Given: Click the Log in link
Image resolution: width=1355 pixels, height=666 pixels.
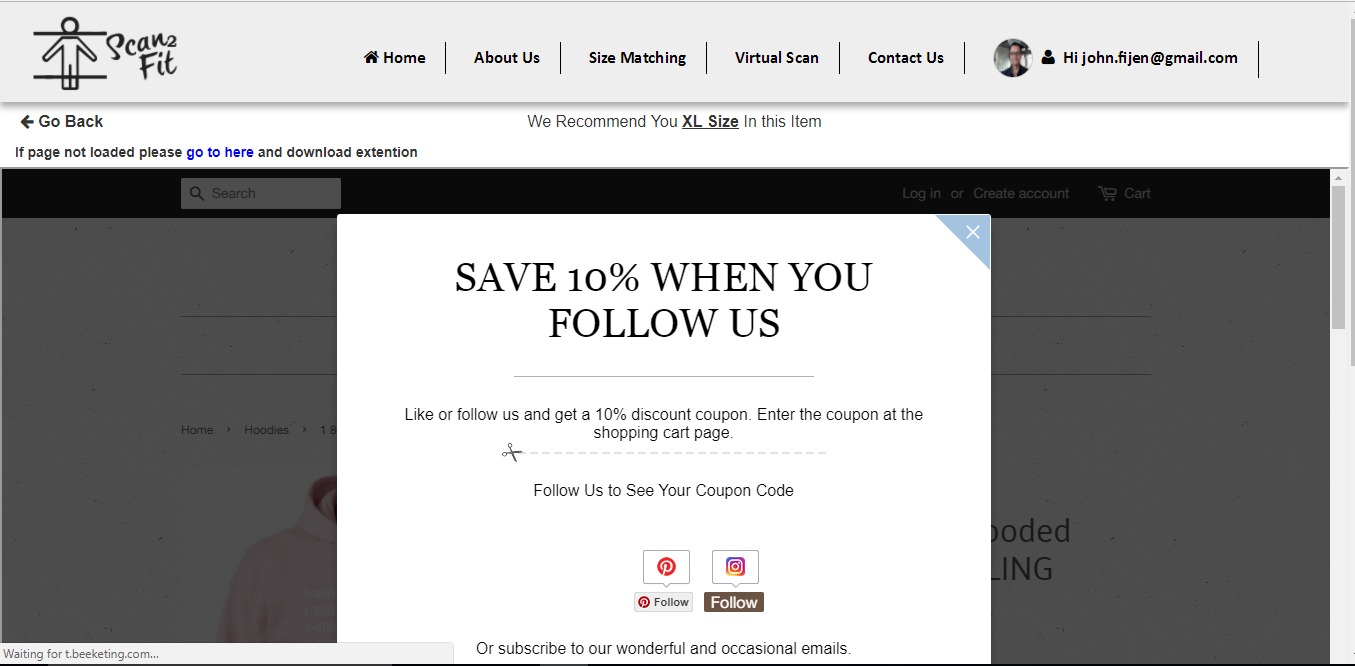Looking at the screenshot, I should pyautogui.click(x=921, y=193).
